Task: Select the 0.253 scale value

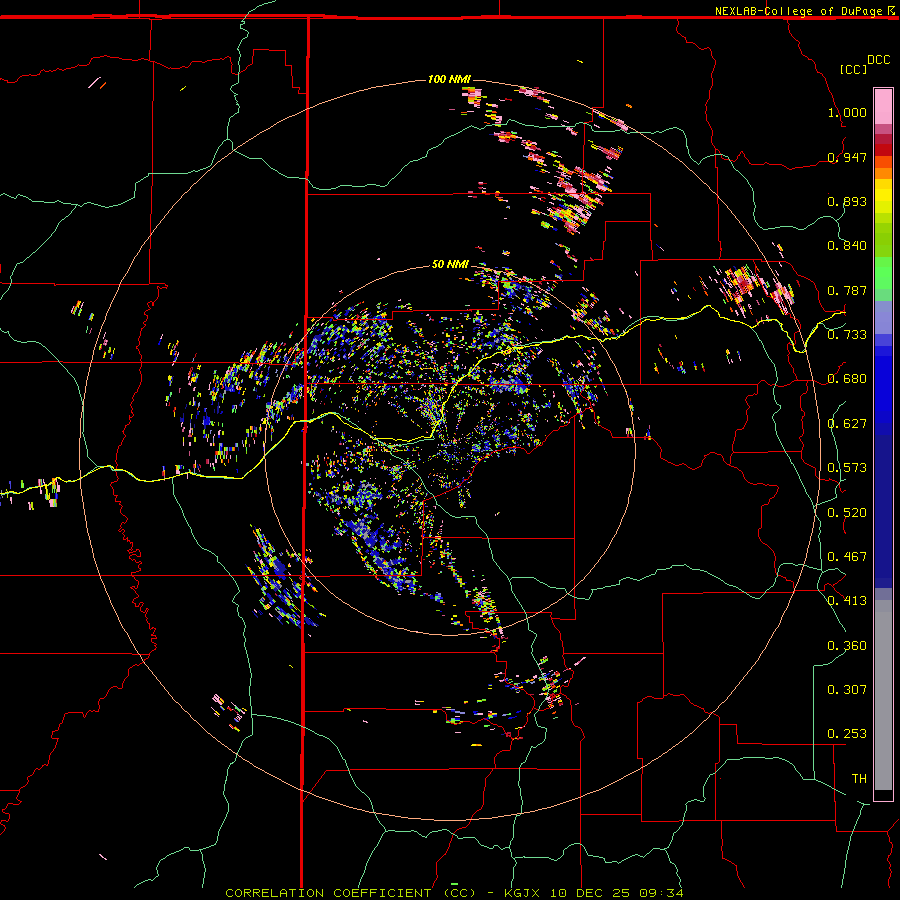Action: click(x=847, y=734)
